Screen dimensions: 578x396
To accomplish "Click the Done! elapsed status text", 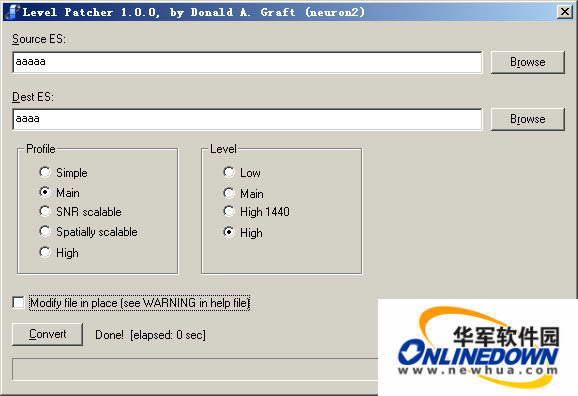I will coord(150,335).
